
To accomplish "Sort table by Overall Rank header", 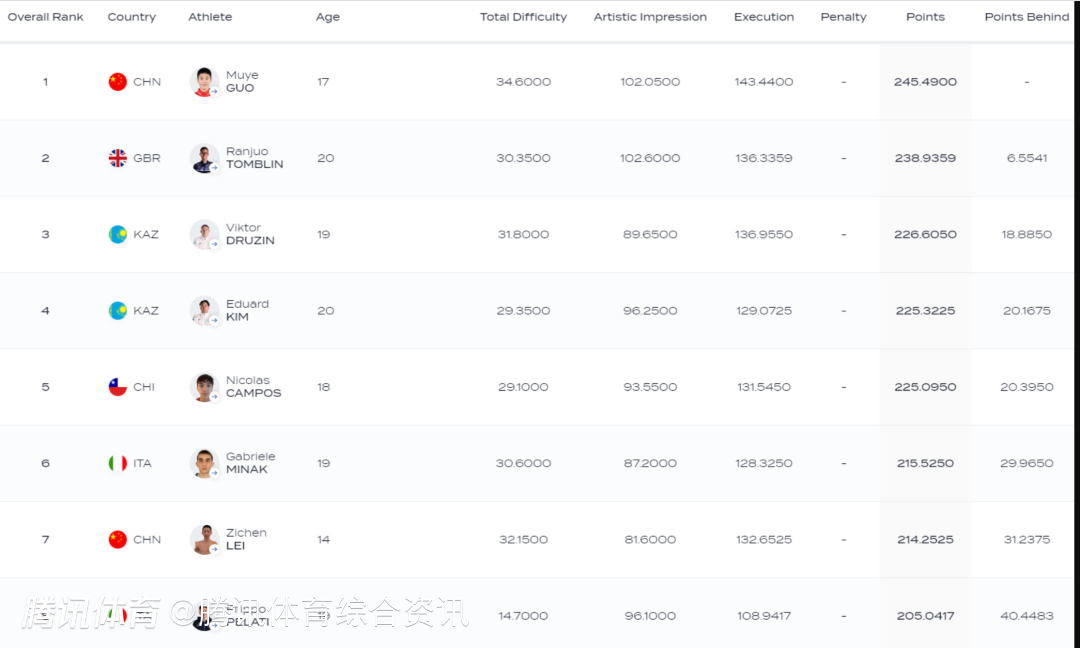I will pyautogui.click(x=46, y=17).
